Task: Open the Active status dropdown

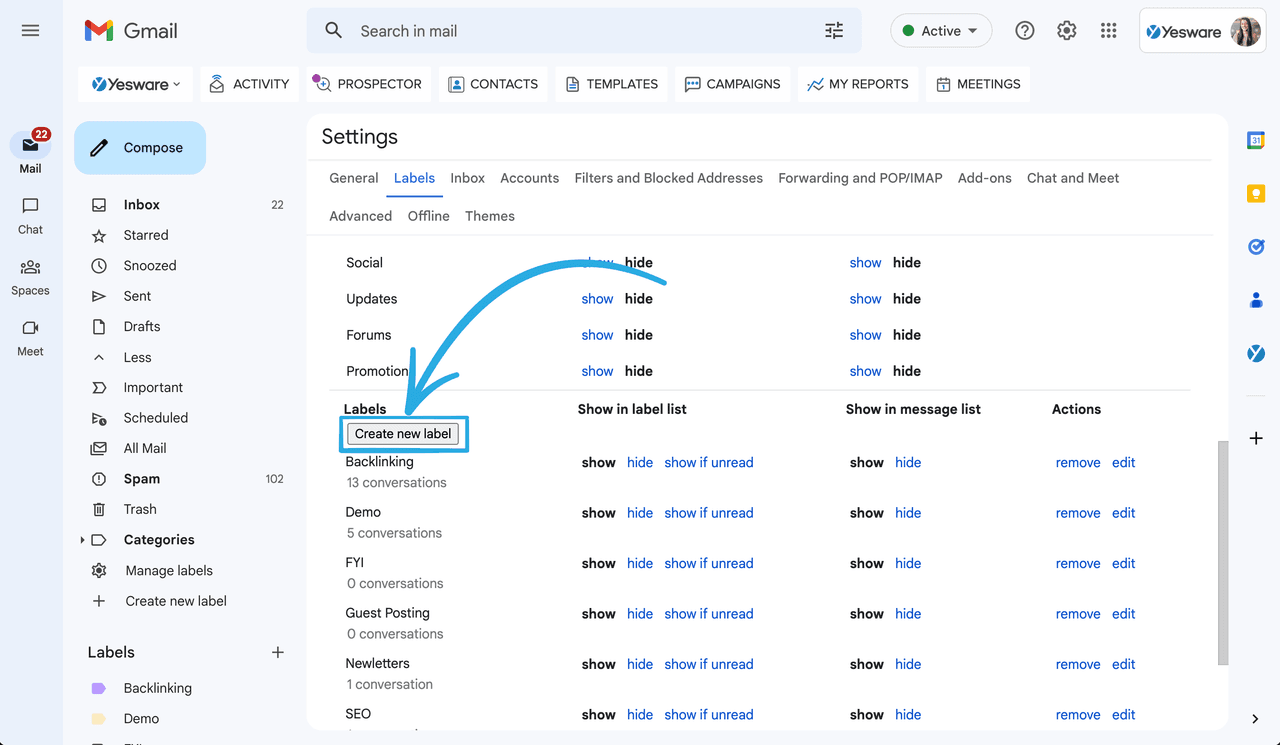Action: coord(941,30)
